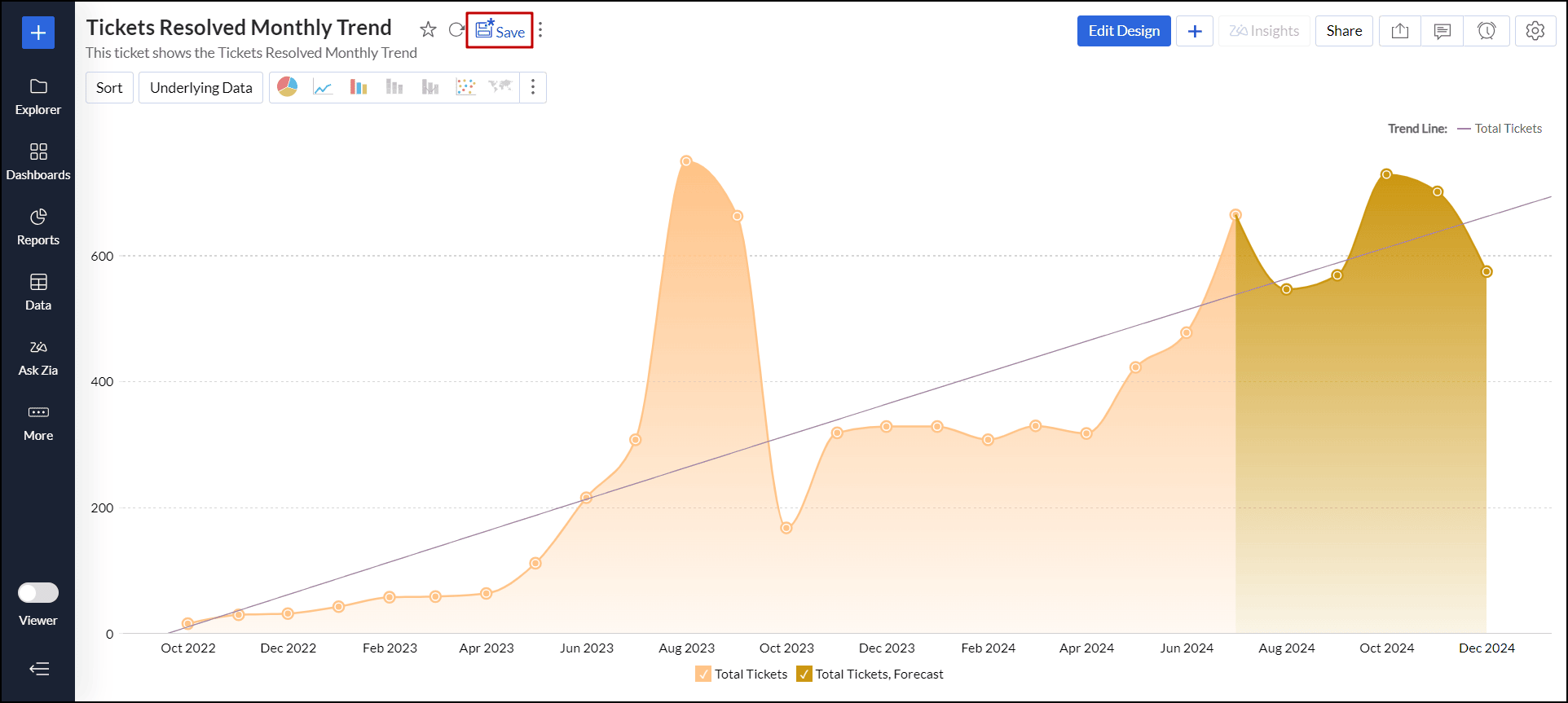Switch to line chart type icon
The height and width of the screenshot is (703, 1568).
323,87
